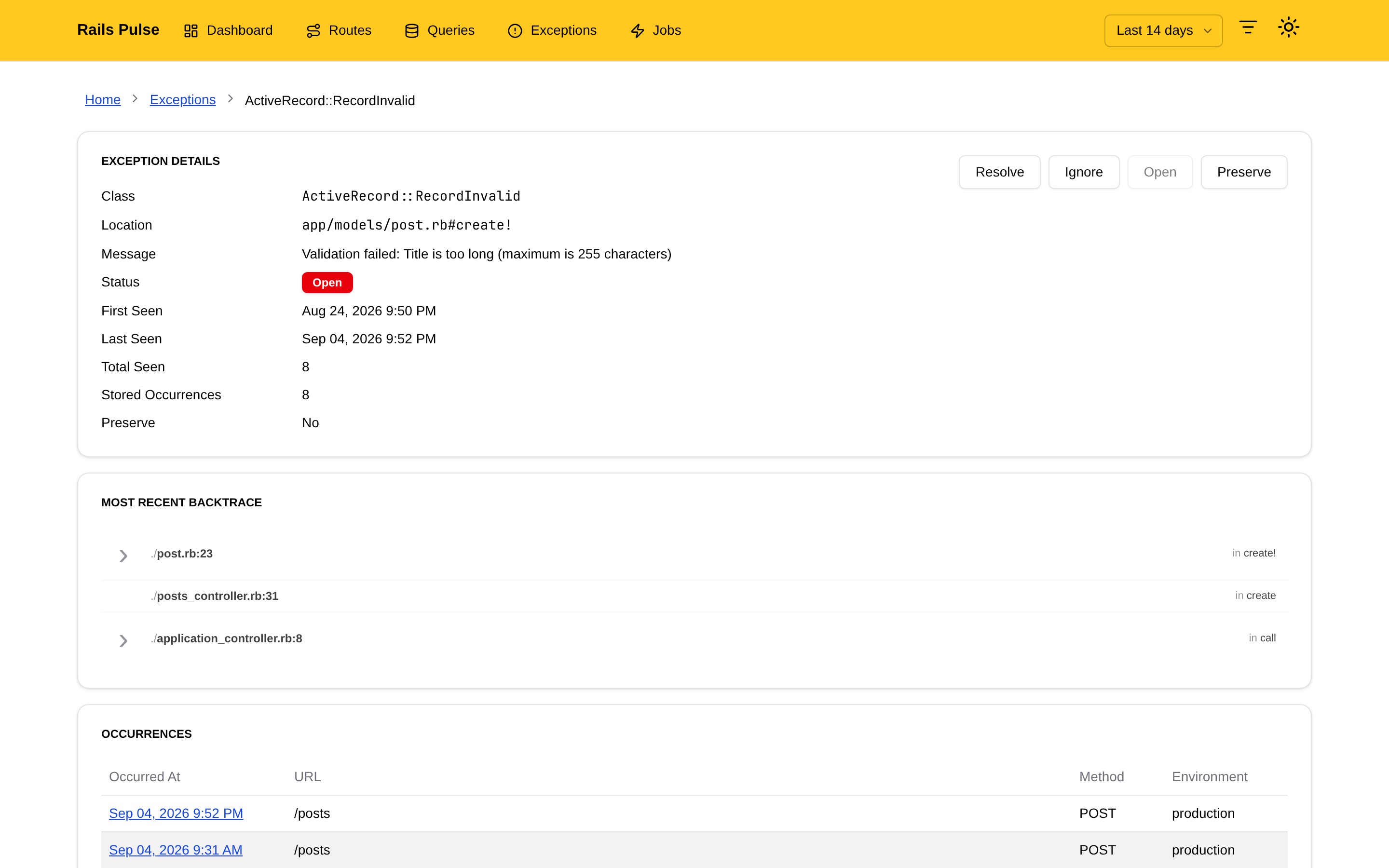Click the Occurred At column header
Screen dimensions: 1389x868
pyautogui.click(x=145, y=777)
